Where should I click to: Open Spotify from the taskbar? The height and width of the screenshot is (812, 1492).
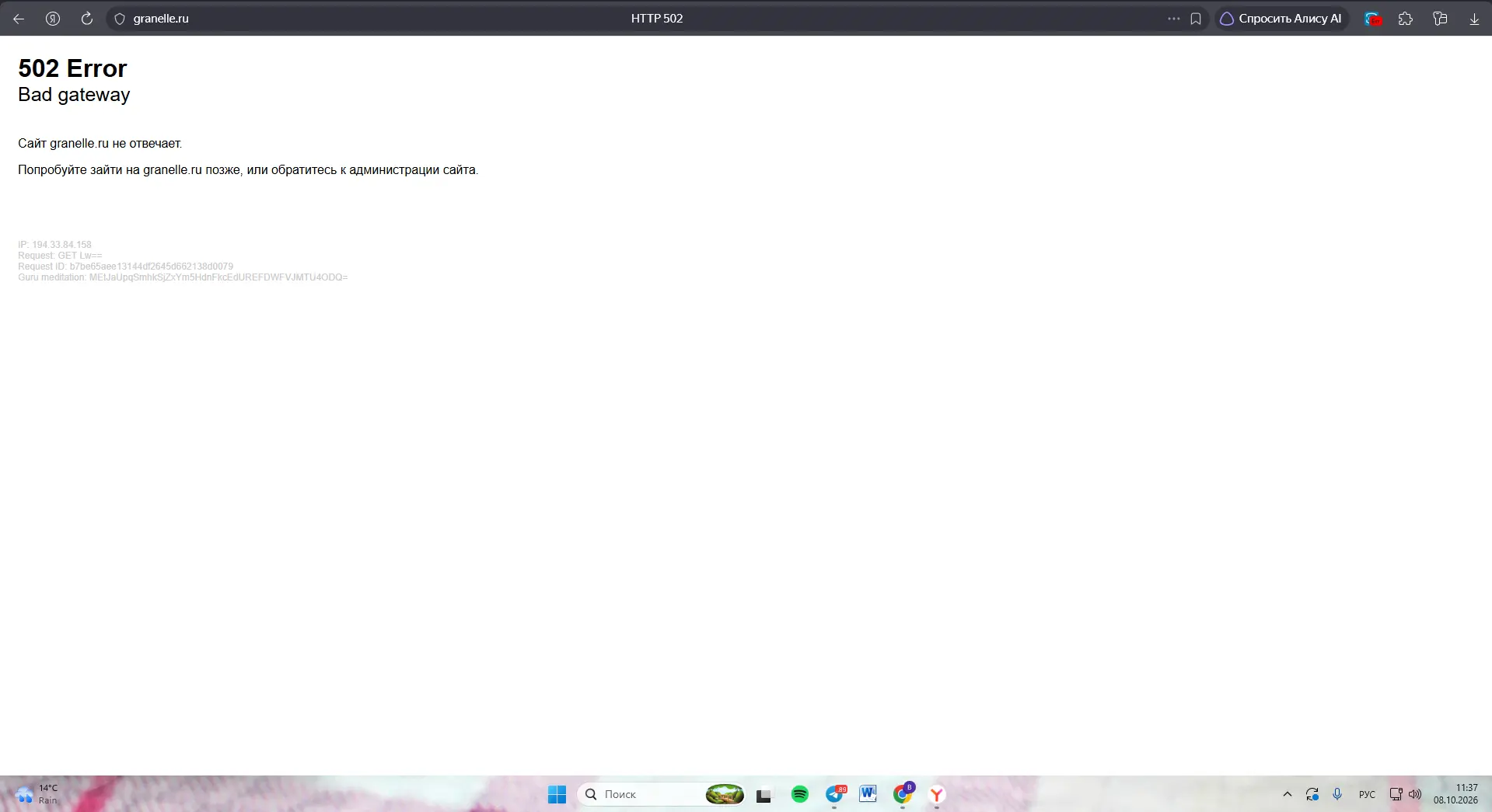799,794
